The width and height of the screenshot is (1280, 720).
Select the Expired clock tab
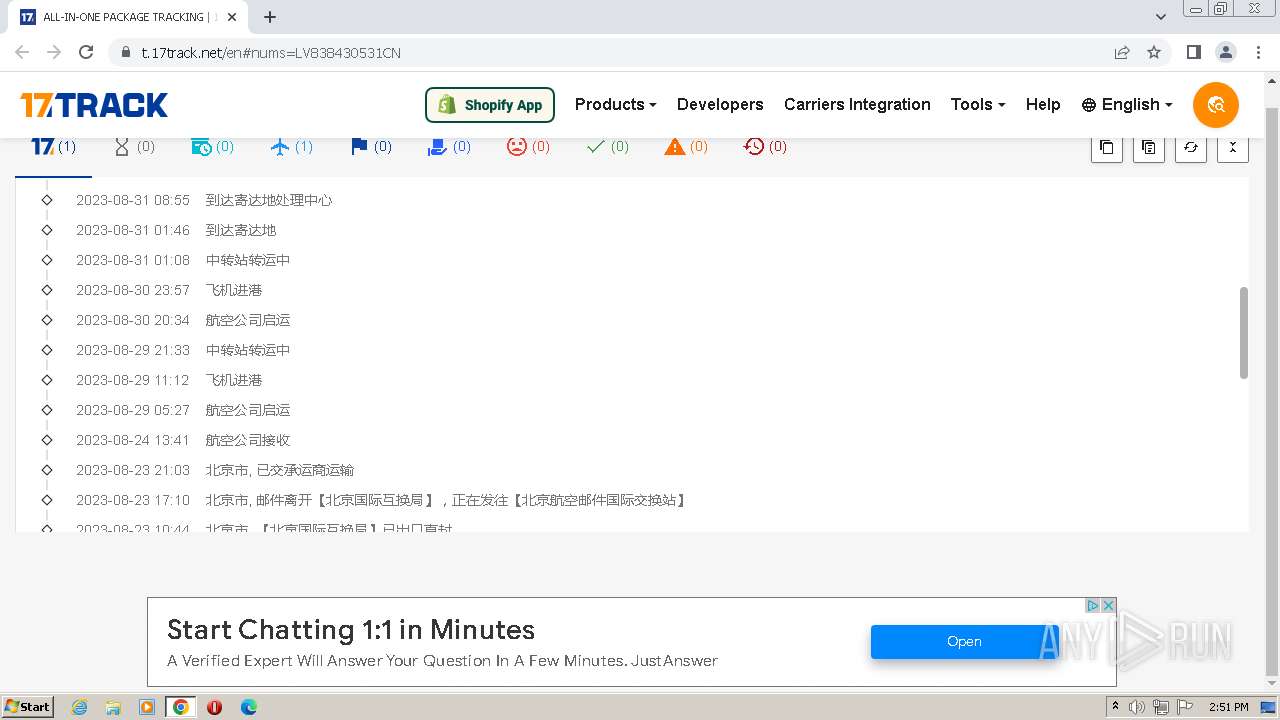[x=765, y=147]
